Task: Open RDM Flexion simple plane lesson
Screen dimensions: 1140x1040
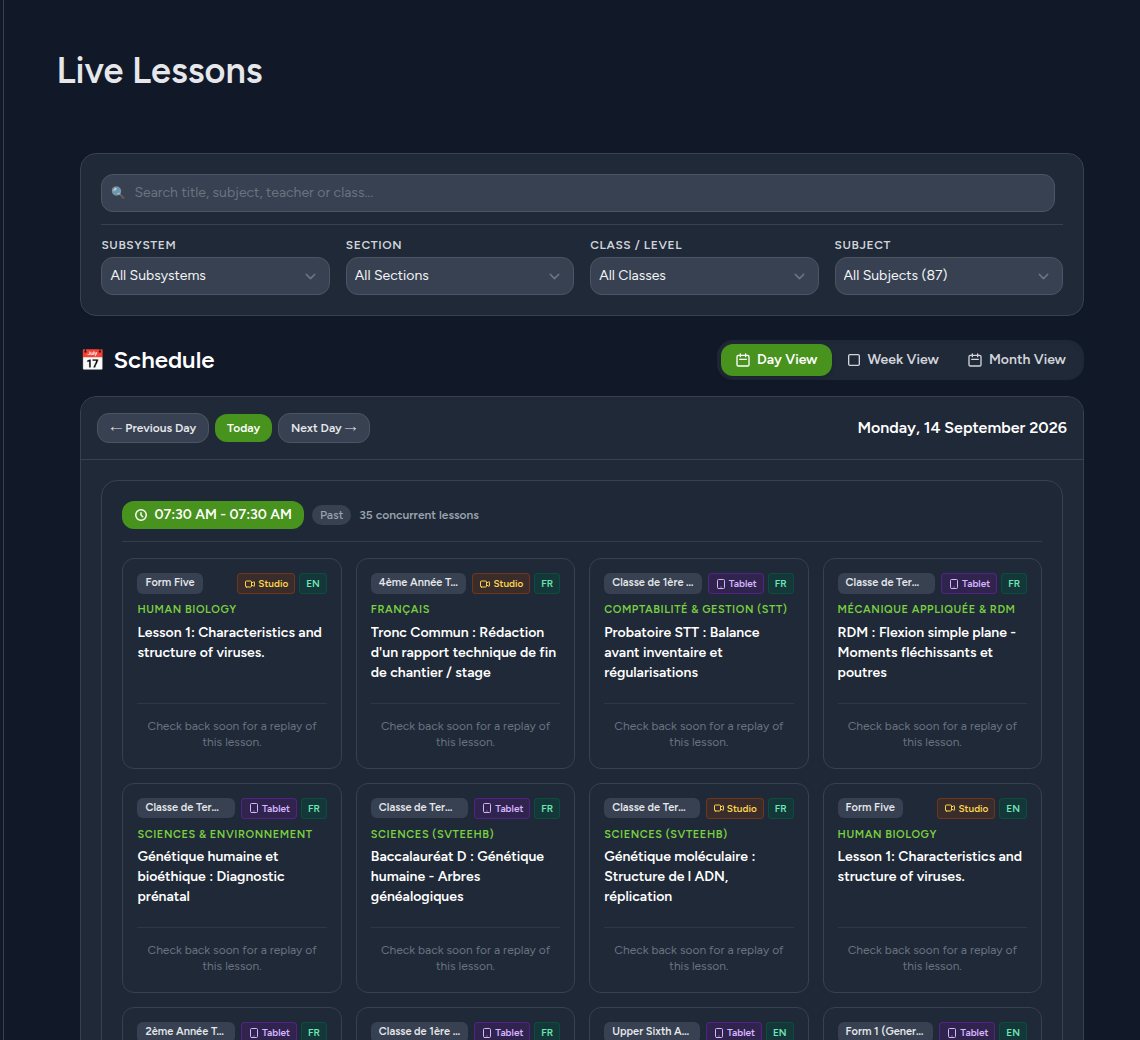Action: 926,652
